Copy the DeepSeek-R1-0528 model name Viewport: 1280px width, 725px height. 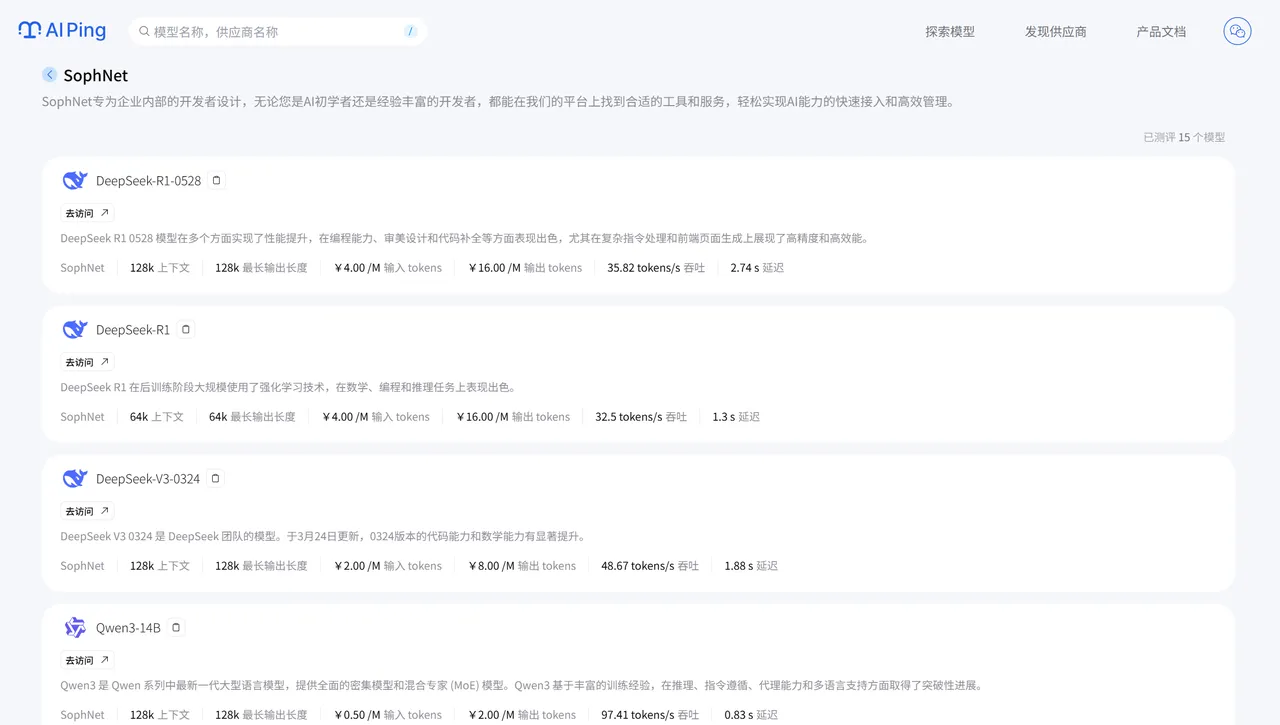pos(217,181)
